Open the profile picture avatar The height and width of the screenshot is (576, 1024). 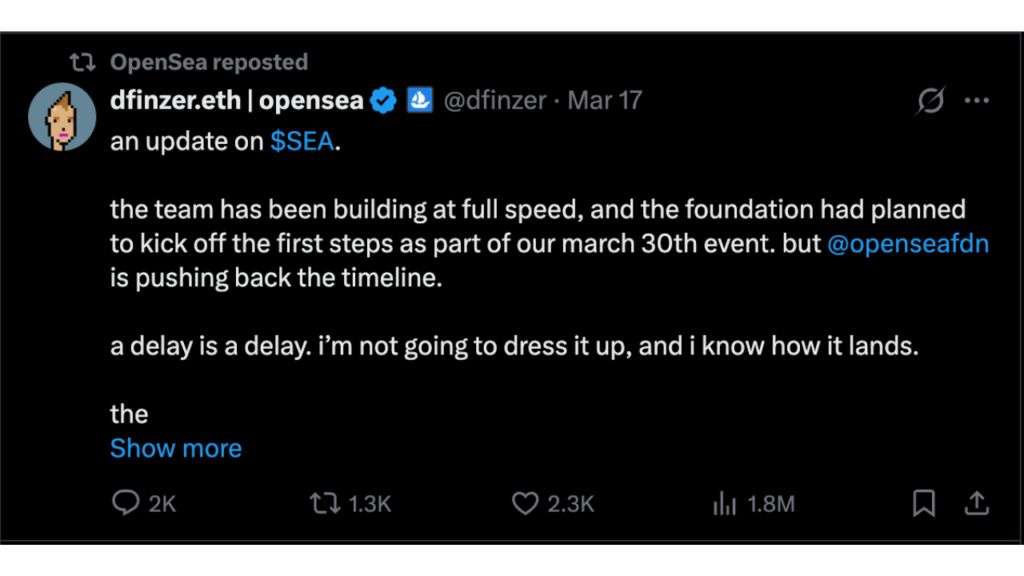coord(62,117)
